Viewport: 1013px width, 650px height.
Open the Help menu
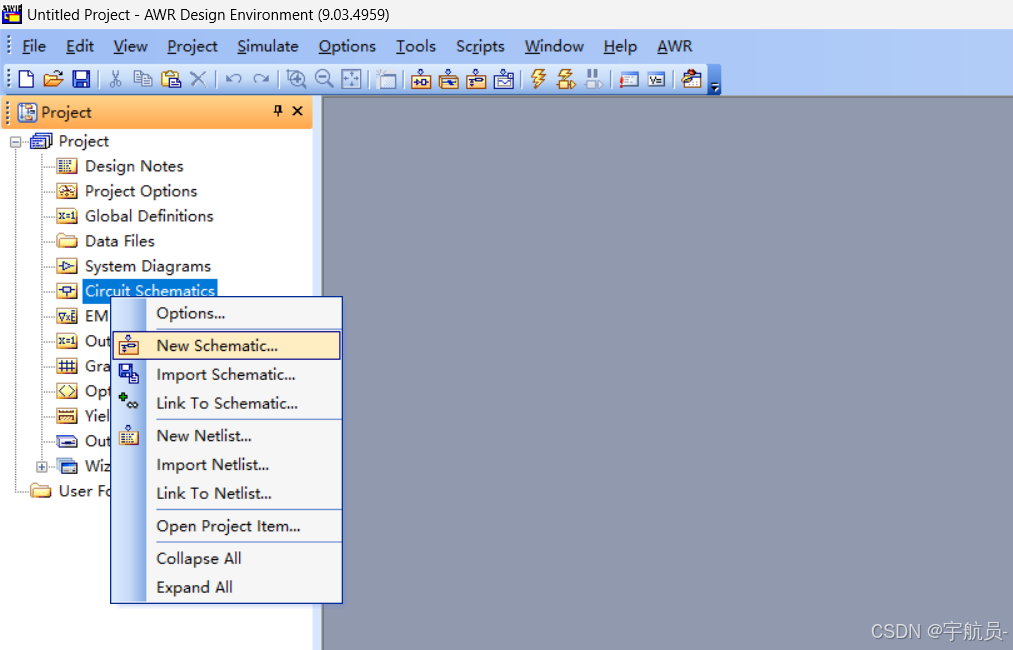coord(620,47)
